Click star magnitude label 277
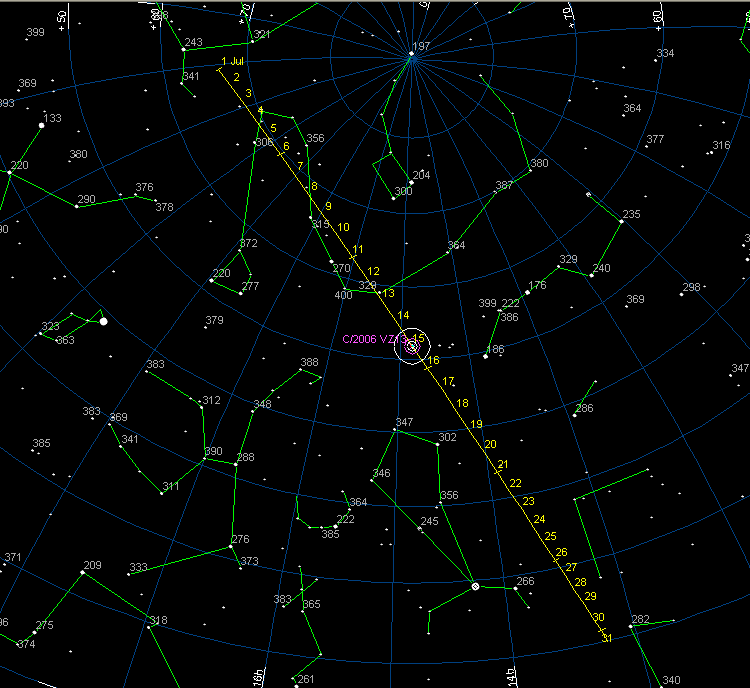Viewport: 750px width, 688px height. (x=250, y=286)
